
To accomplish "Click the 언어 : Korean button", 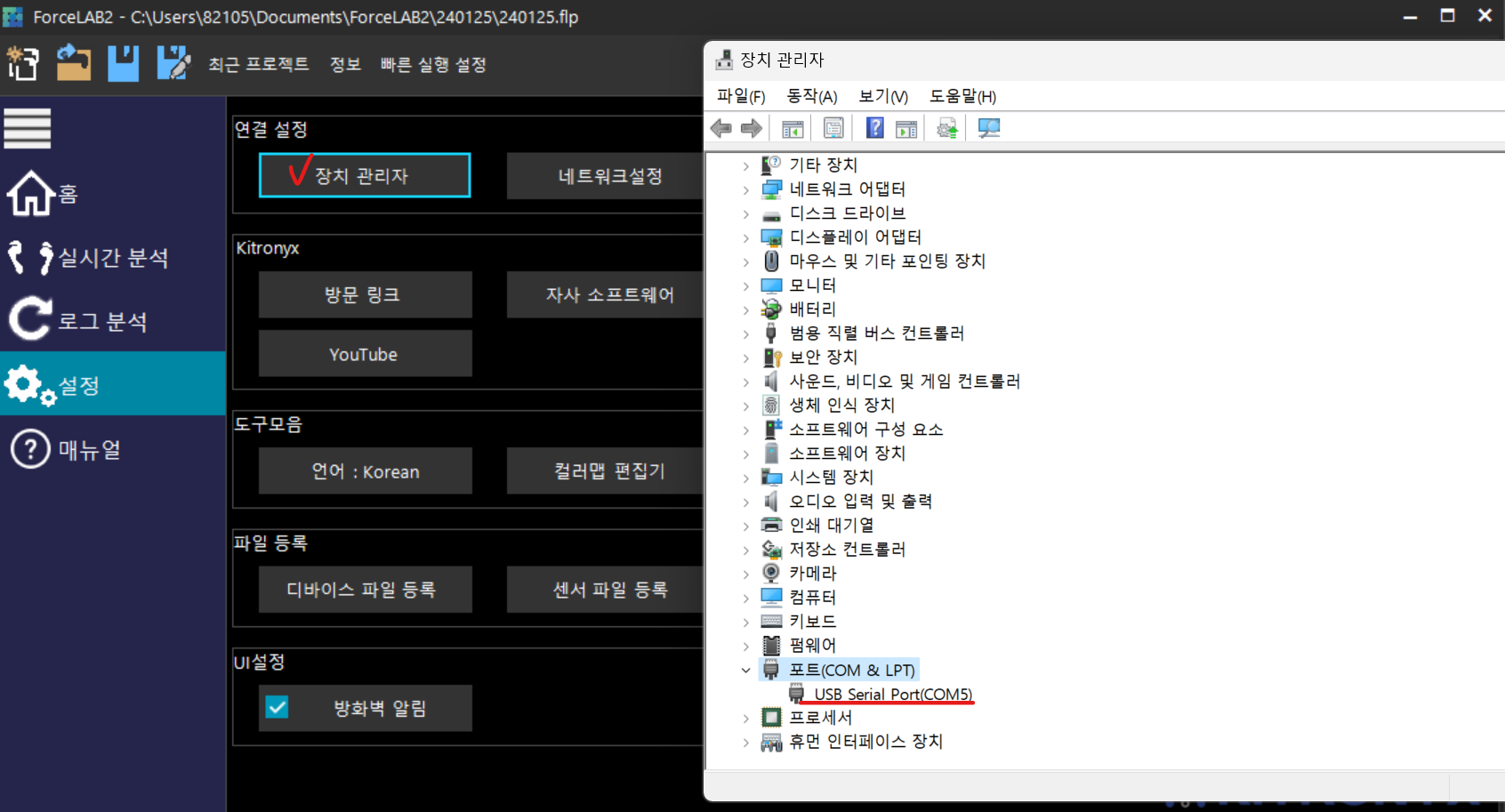I will tap(366, 471).
